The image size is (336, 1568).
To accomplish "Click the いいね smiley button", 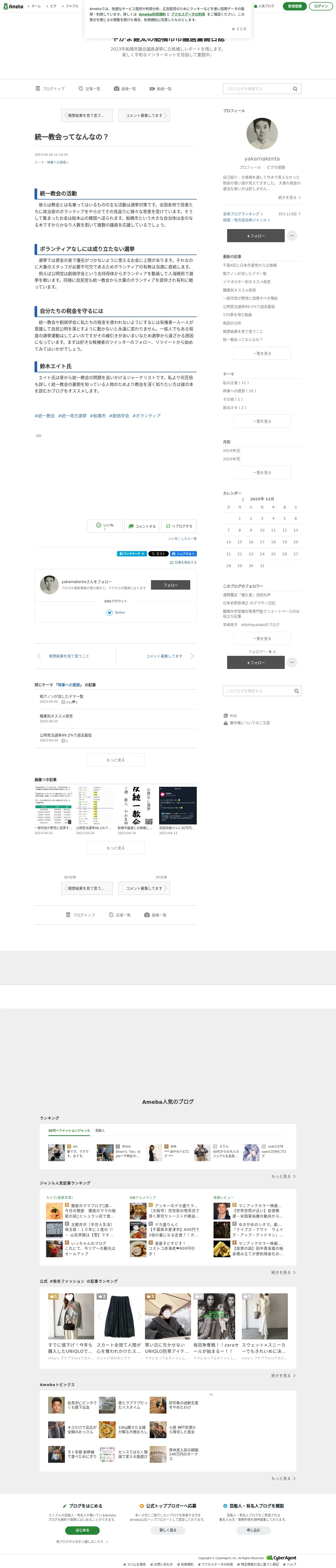I will click(x=104, y=526).
